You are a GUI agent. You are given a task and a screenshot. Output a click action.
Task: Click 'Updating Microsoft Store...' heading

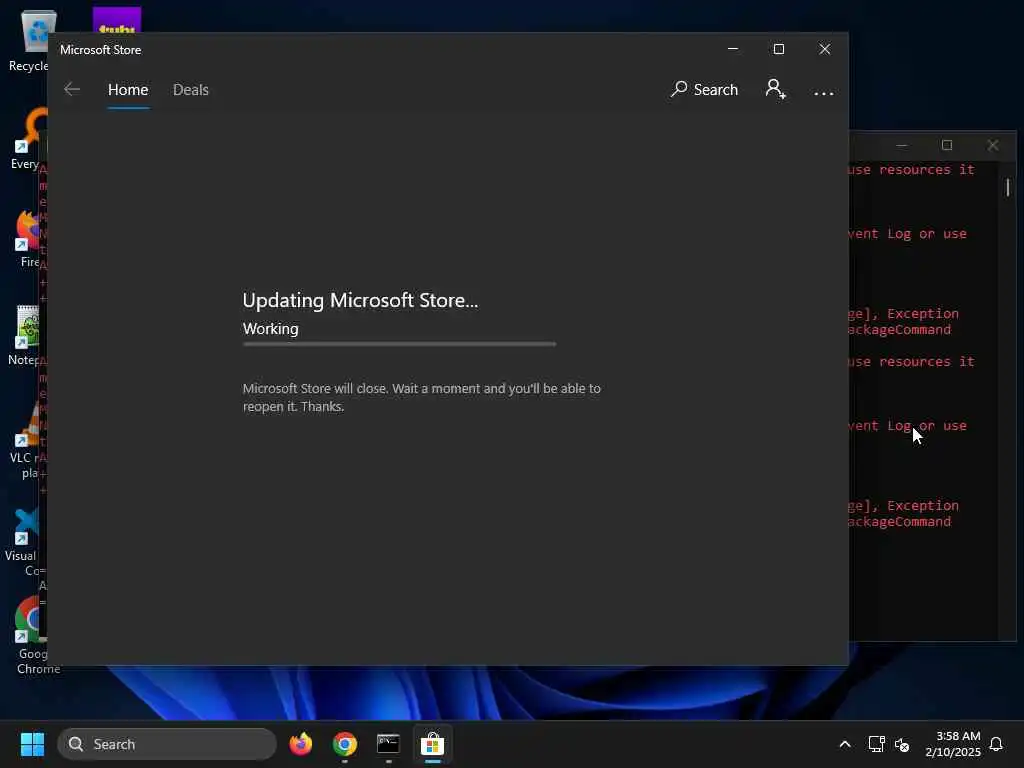coord(360,300)
